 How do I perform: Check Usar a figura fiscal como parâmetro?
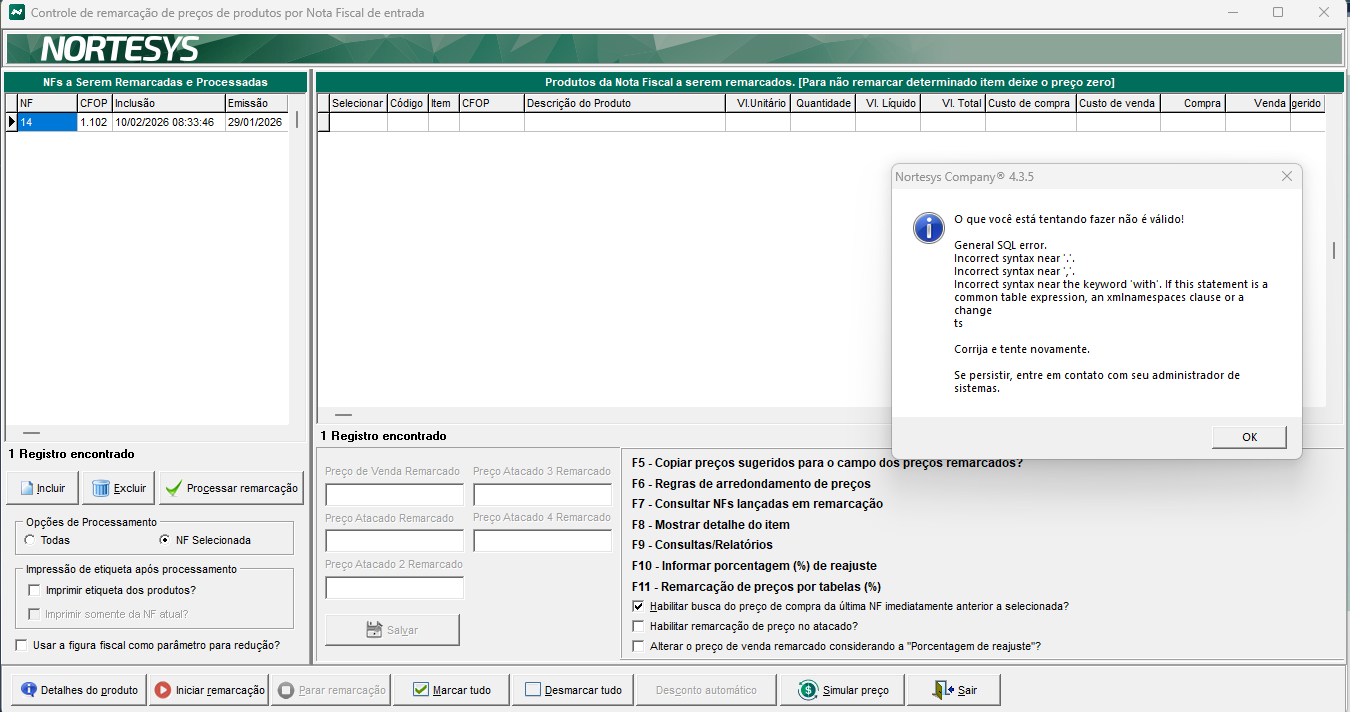tap(22, 645)
